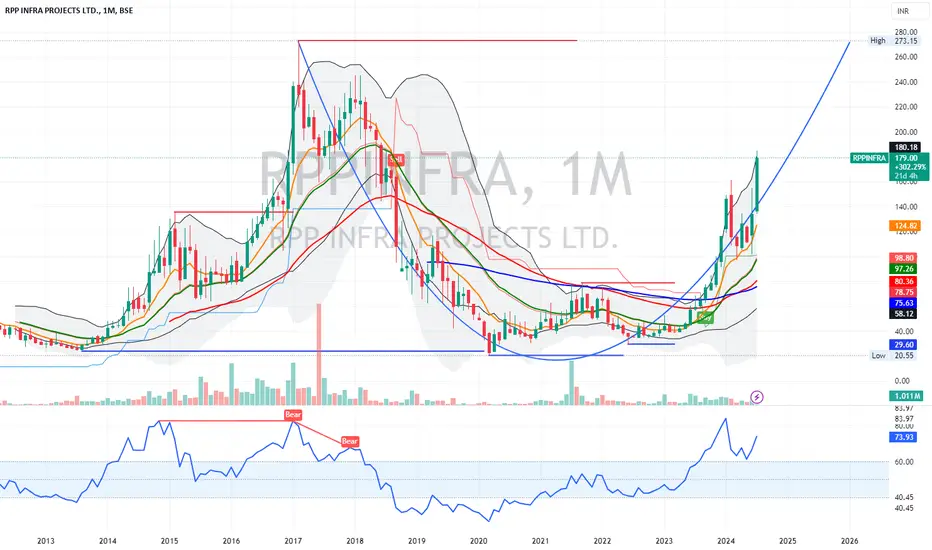Select the orange 124.82 moving average label
The width and height of the screenshot is (932, 550).
[x=905, y=225]
